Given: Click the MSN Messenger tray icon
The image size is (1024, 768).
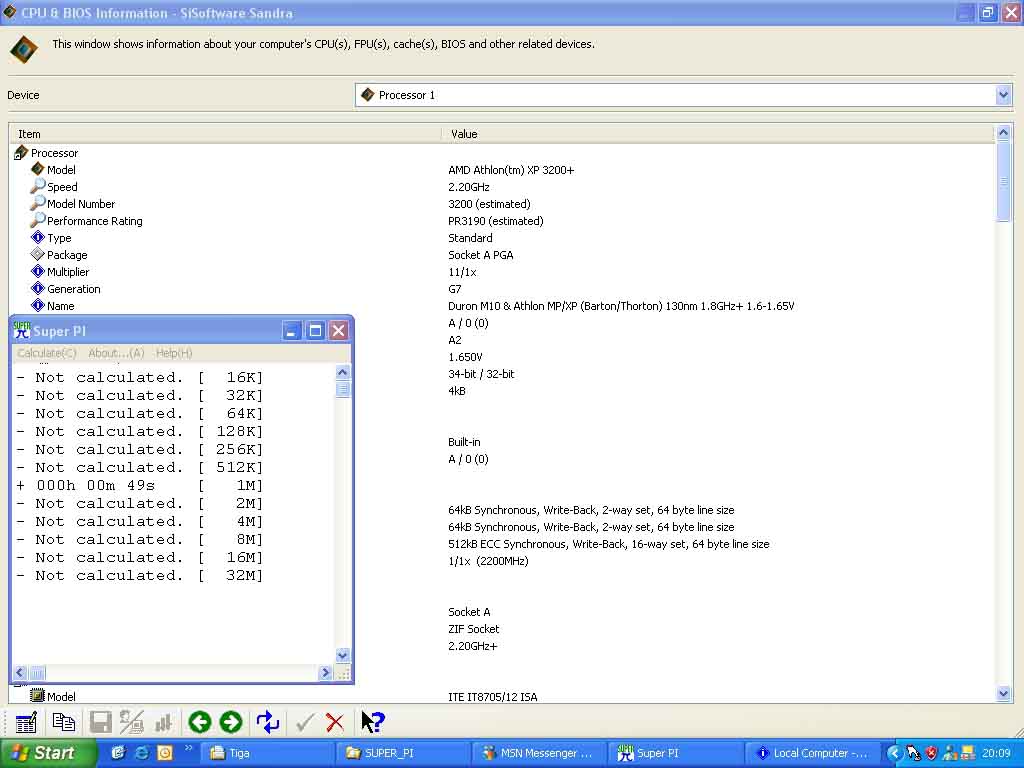Looking at the screenshot, I should tap(950, 753).
